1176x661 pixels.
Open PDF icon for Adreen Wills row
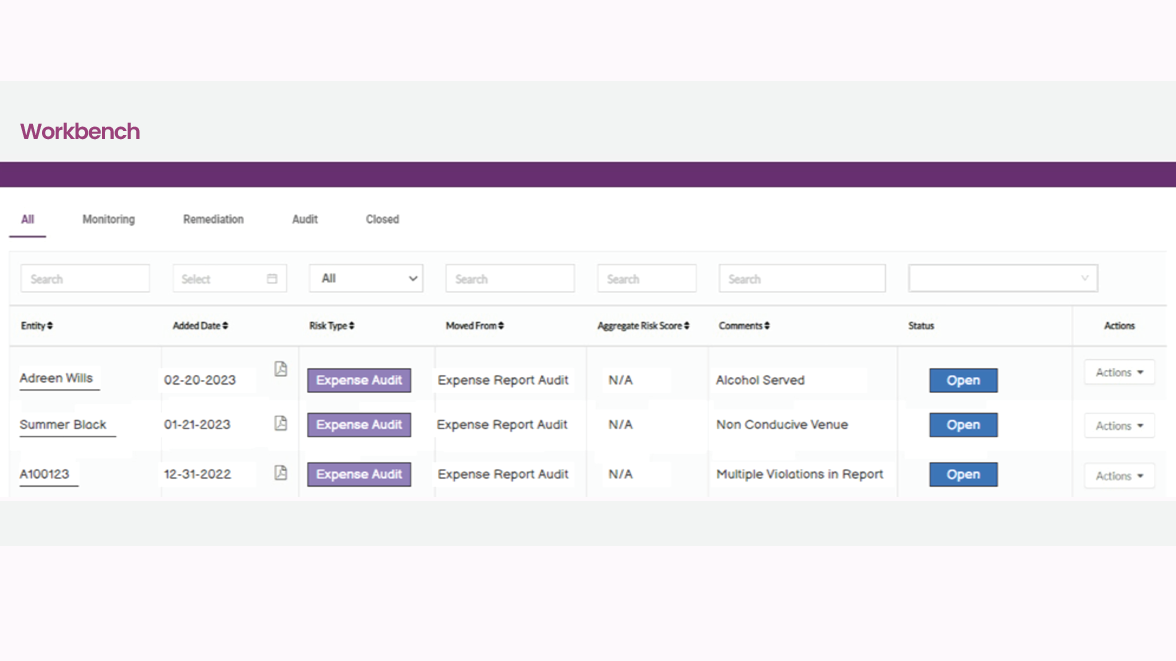click(x=281, y=369)
